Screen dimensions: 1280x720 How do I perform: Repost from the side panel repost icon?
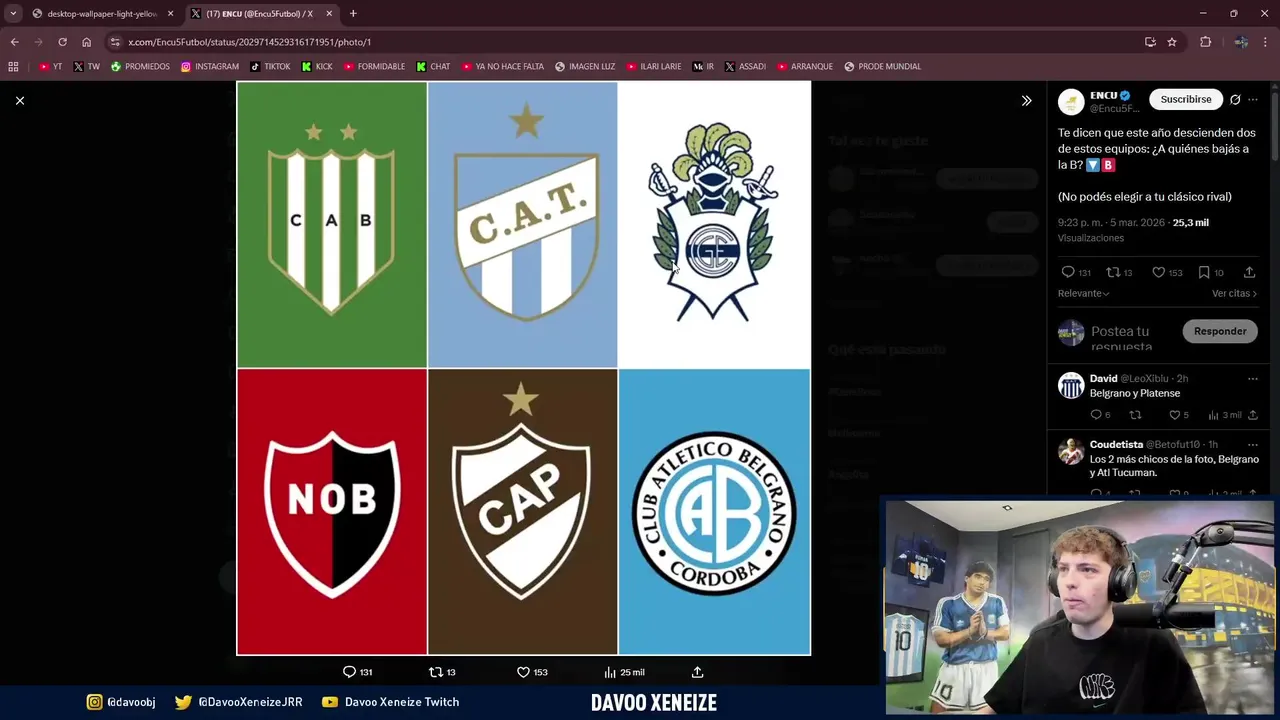1113,272
